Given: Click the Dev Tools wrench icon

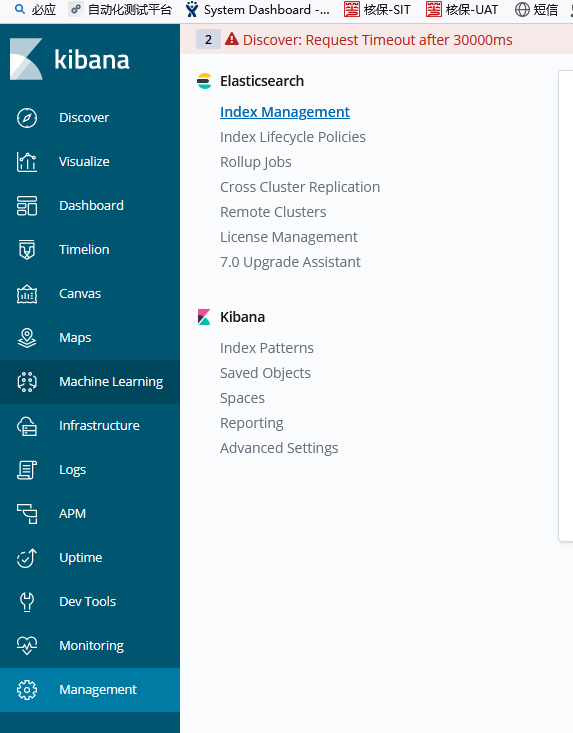Looking at the screenshot, I should point(27,602).
